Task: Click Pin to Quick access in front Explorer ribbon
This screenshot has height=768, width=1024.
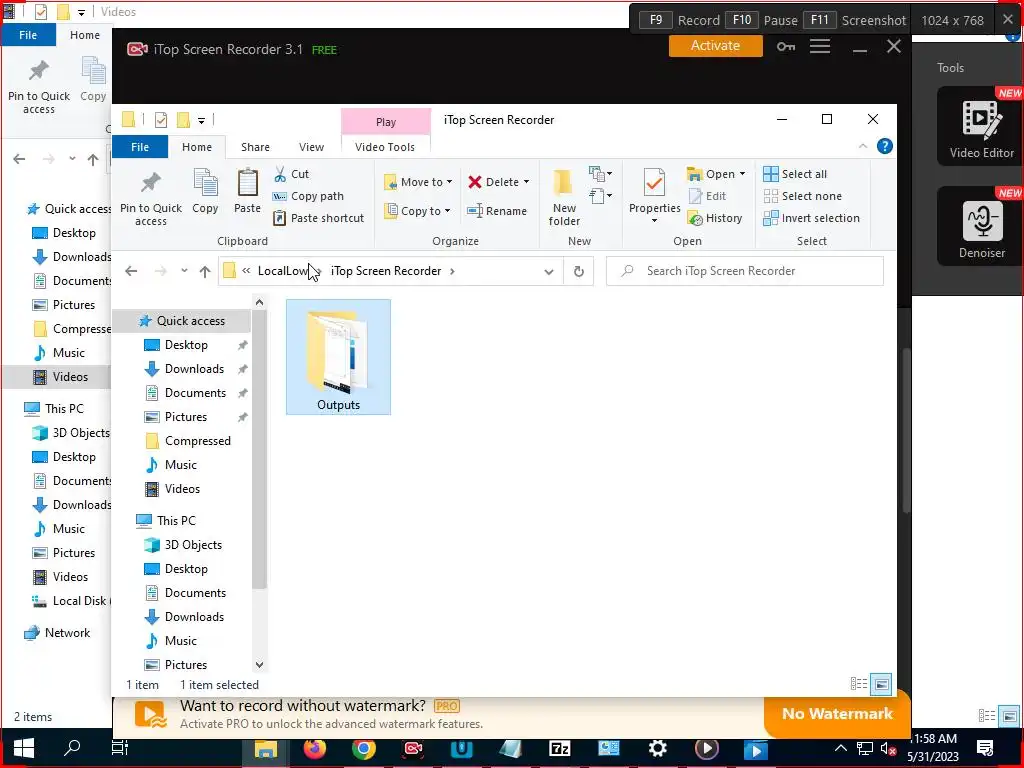Action: point(151,198)
